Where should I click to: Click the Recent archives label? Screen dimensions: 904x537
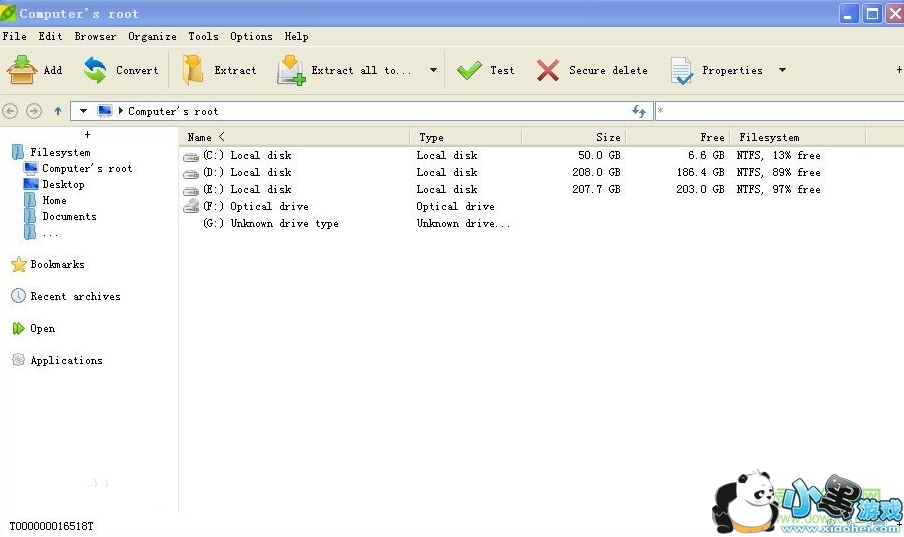pyautogui.click(x=76, y=296)
